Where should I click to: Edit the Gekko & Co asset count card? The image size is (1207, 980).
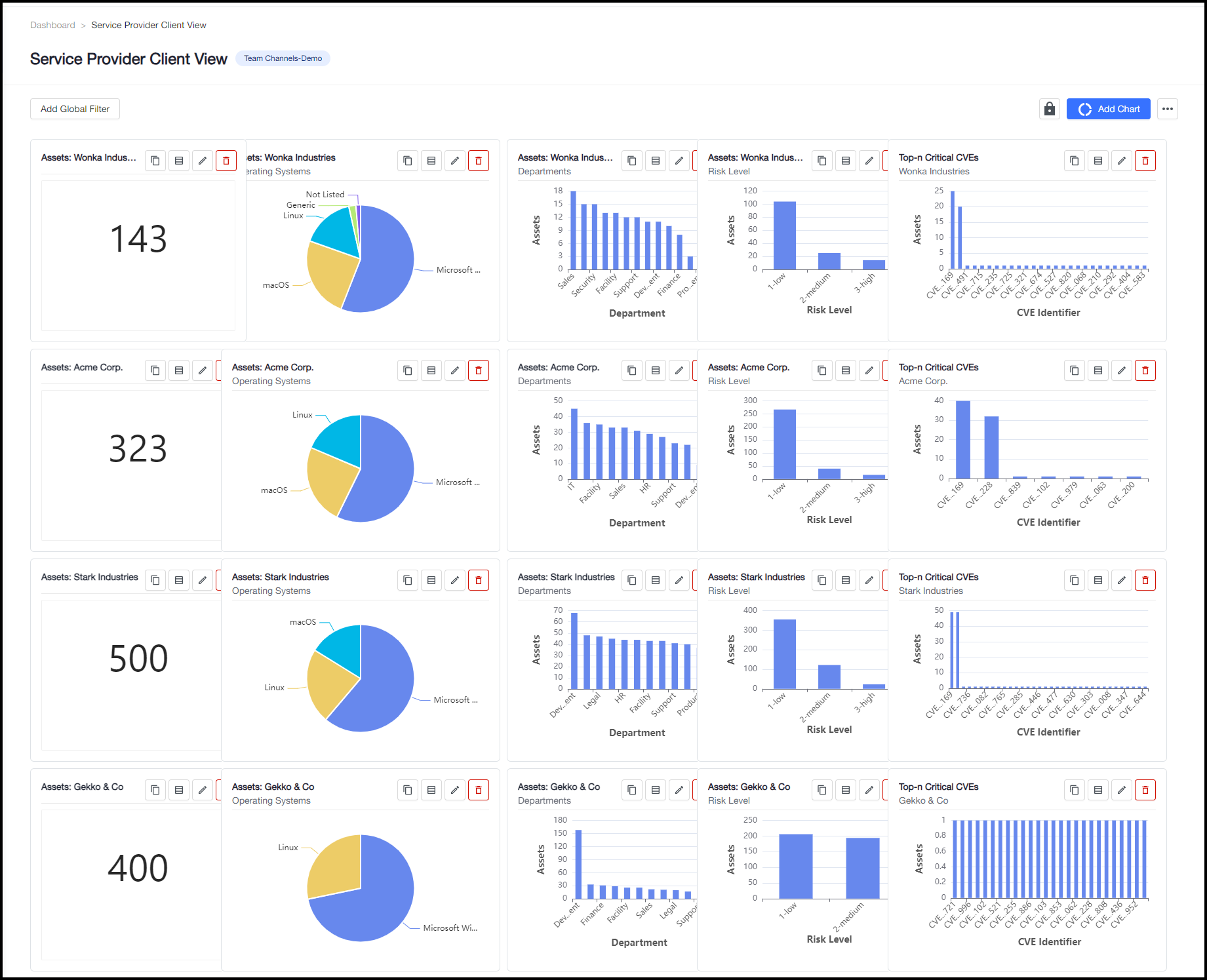tap(203, 790)
